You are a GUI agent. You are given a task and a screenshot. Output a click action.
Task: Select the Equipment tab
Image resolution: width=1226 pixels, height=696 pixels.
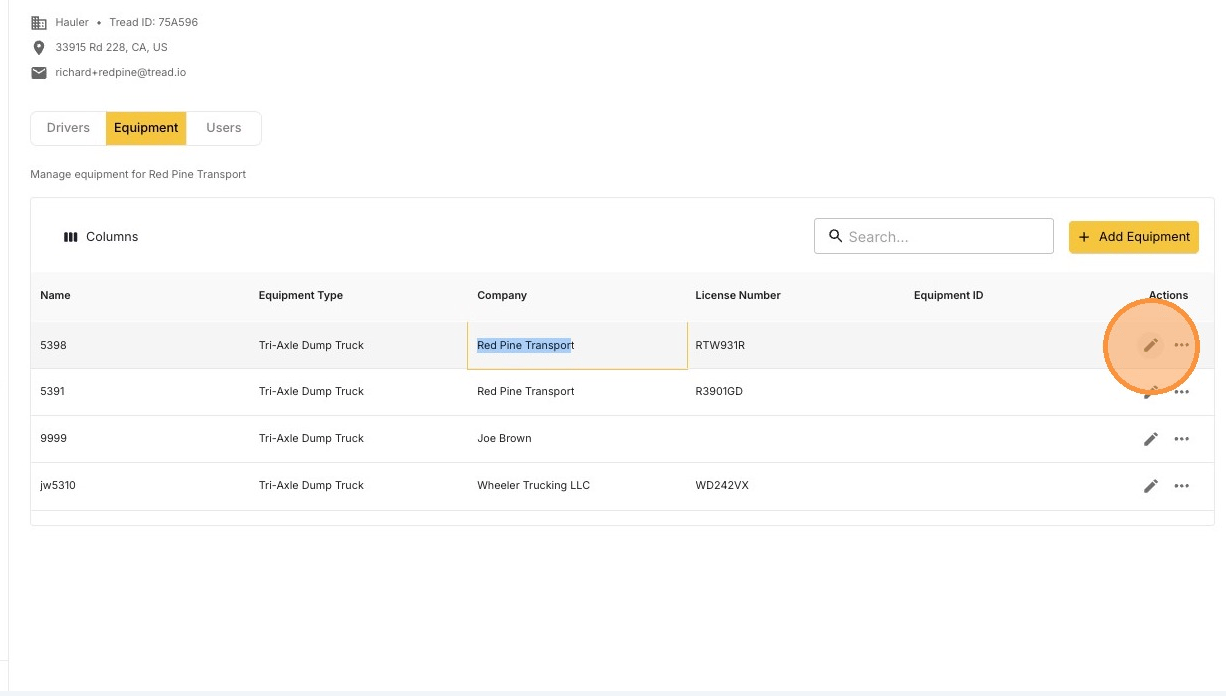click(x=146, y=128)
